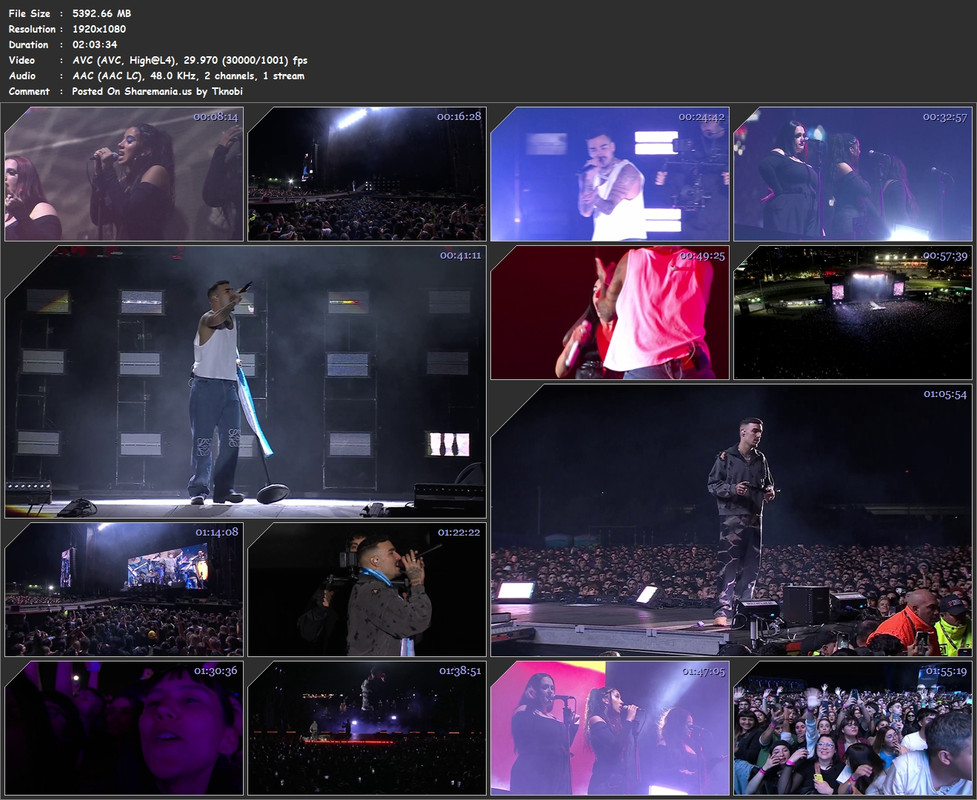This screenshot has width=977, height=800.
Task: Click the Duration value 02:03:34
Action: click(95, 44)
